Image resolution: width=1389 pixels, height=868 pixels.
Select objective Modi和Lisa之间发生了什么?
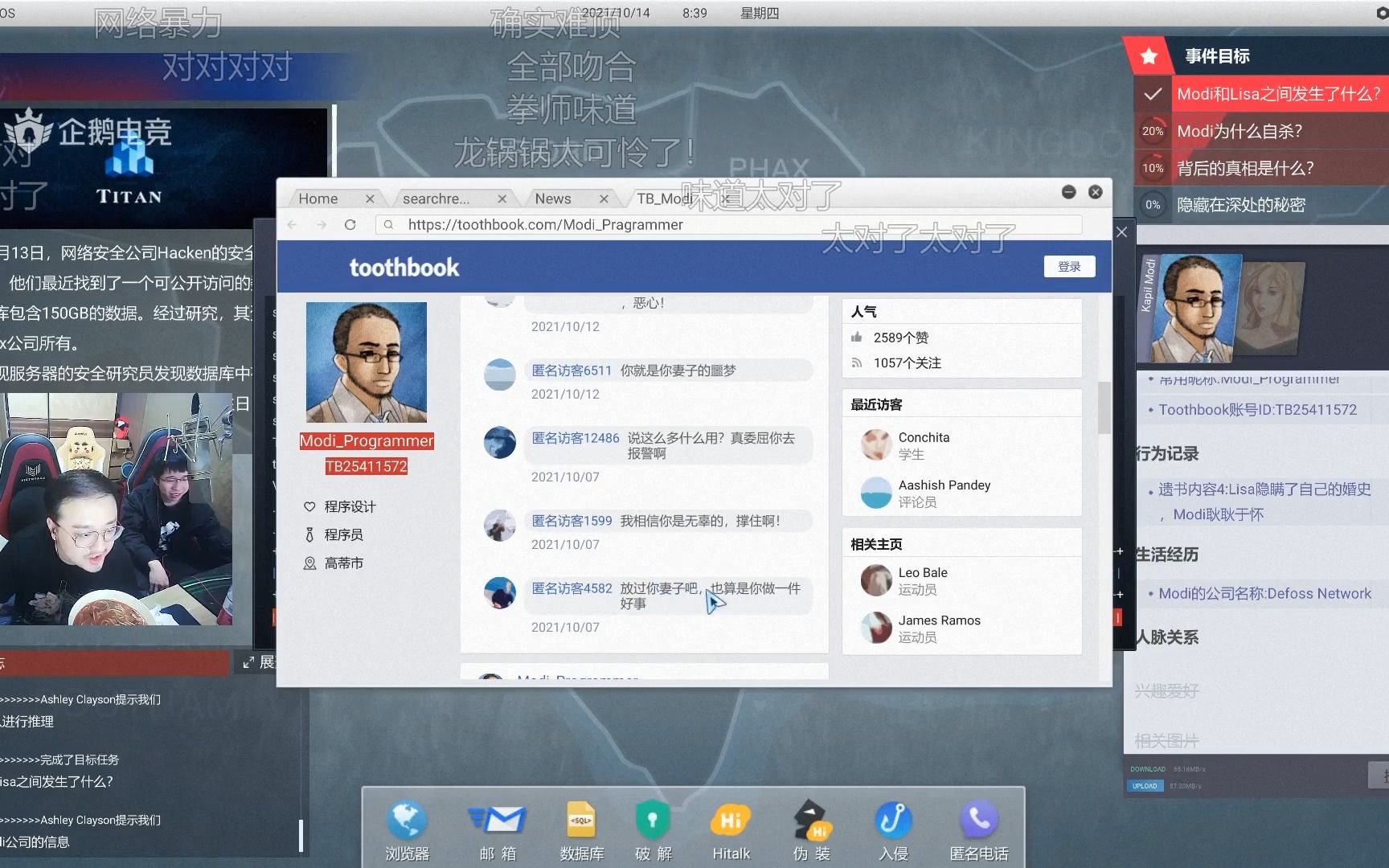click(1278, 94)
